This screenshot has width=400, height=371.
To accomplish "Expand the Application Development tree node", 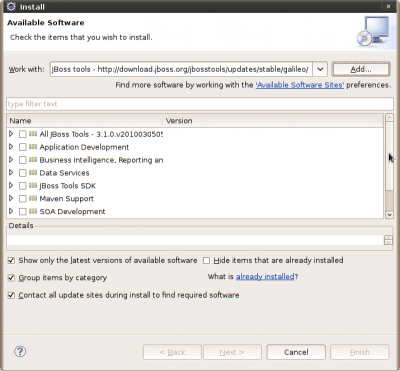I will (11, 147).
